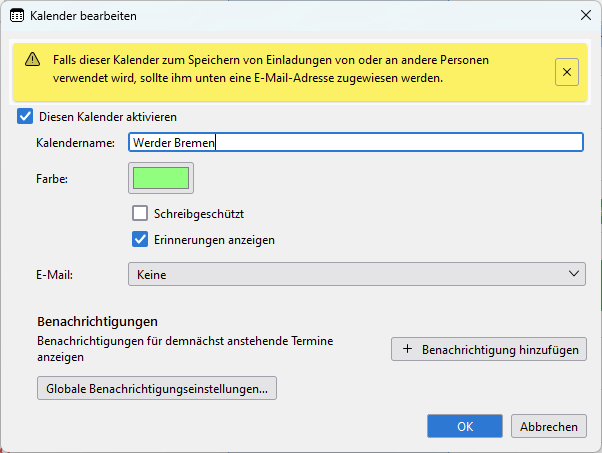The height and width of the screenshot is (453, 602).
Task: Click the Kalender bearbeiten title text
Action: coord(83,16)
